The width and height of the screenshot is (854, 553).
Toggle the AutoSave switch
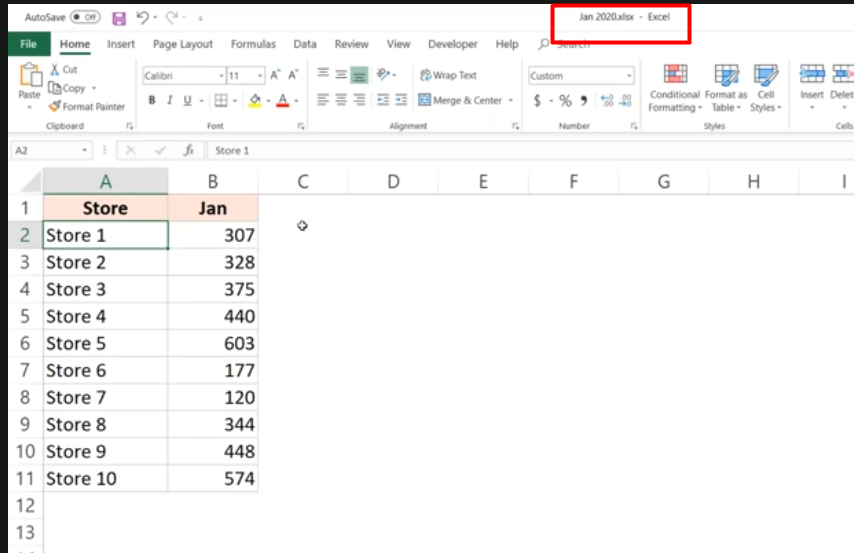tap(86, 17)
